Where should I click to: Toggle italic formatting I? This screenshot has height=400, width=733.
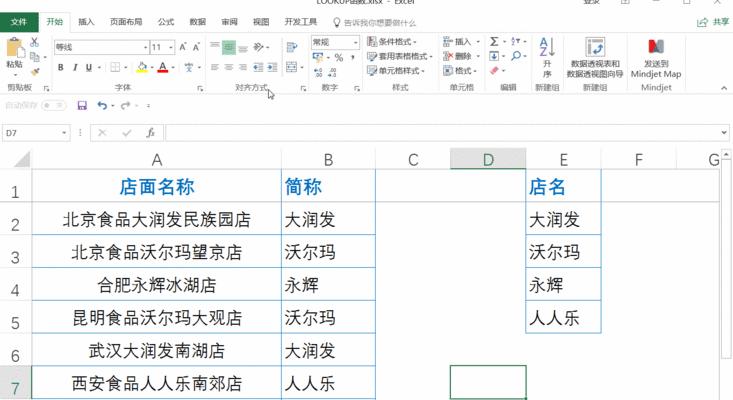coord(75,67)
